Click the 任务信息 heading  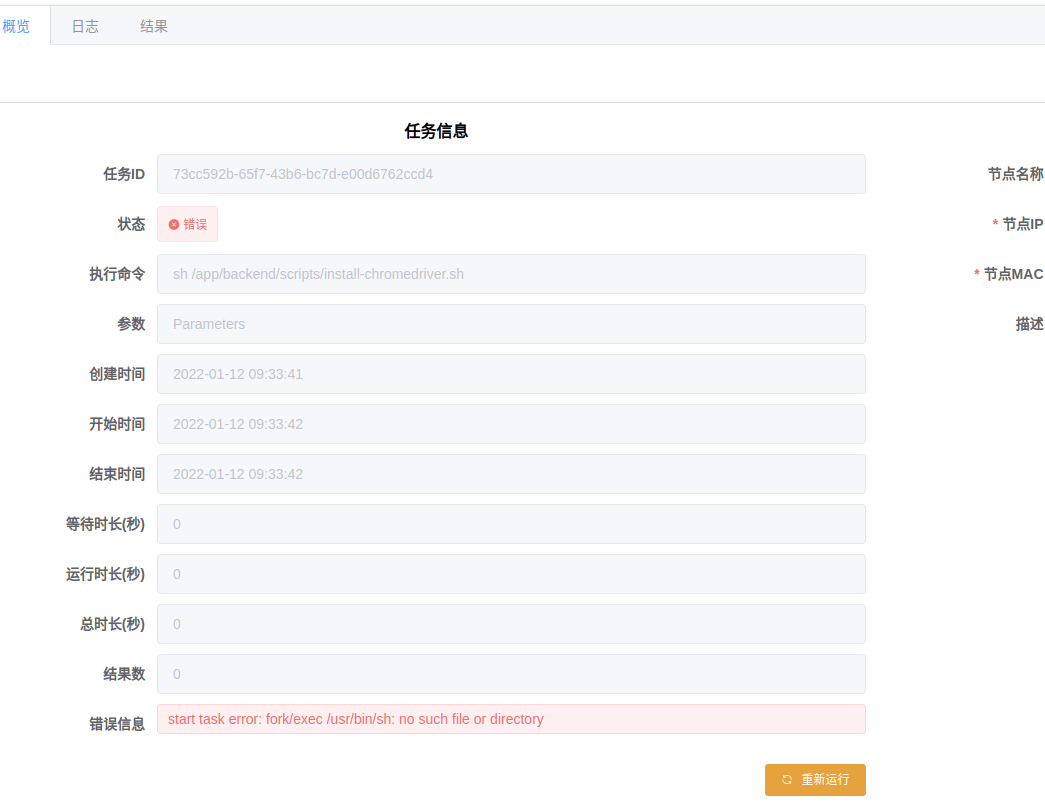coord(437,131)
